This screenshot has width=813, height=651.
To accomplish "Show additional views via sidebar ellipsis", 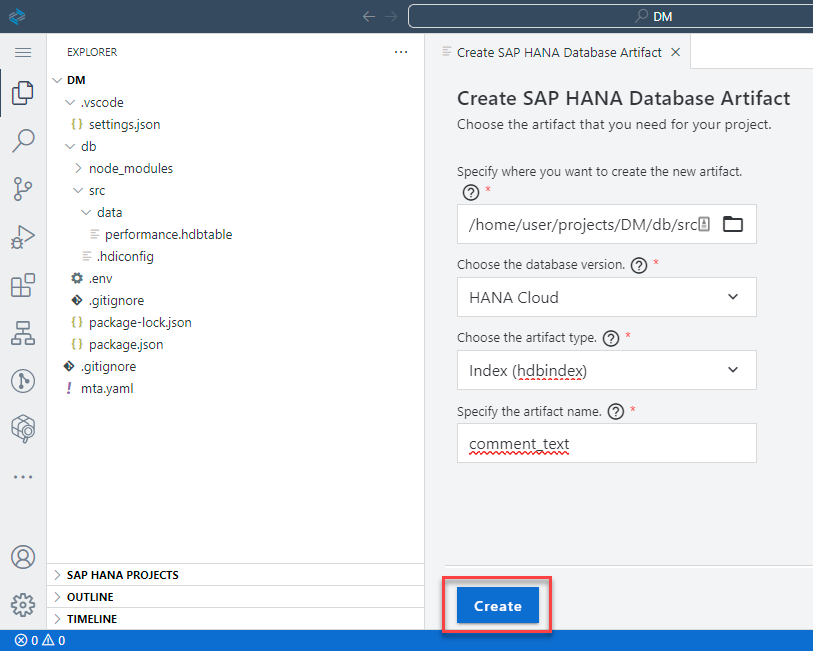I will tap(23, 477).
